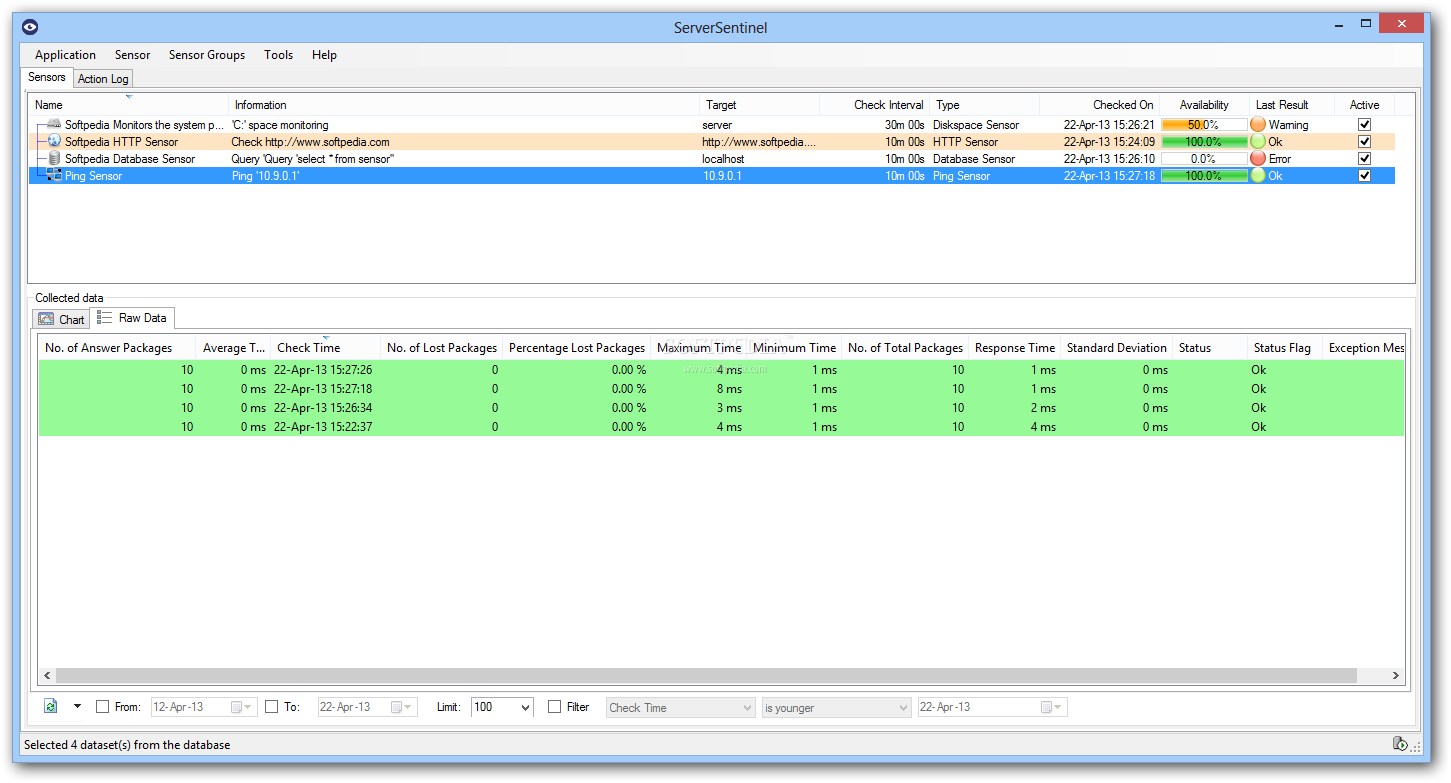The width and height of the screenshot is (1451, 783).
Task: Click 'C:' space monitoring information cell
Action: coord(280,125)
